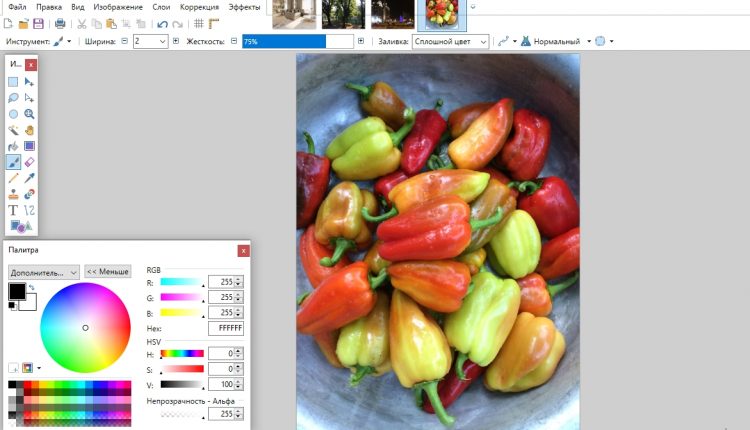Screen dimensions: 750x430
Task: Save the image with the floppy icon
Action: (x=38, y=23)
